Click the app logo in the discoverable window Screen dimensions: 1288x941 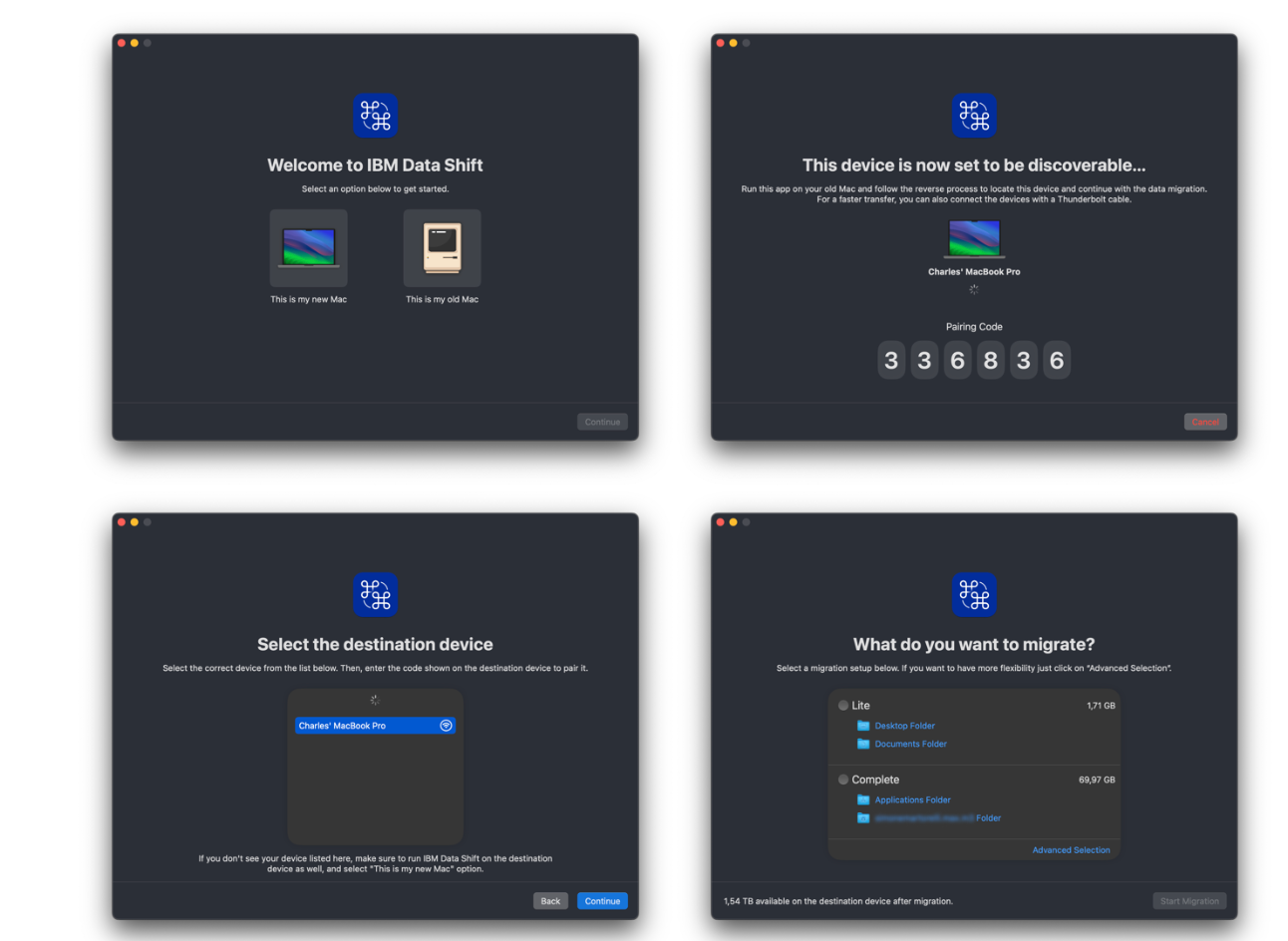974,116
